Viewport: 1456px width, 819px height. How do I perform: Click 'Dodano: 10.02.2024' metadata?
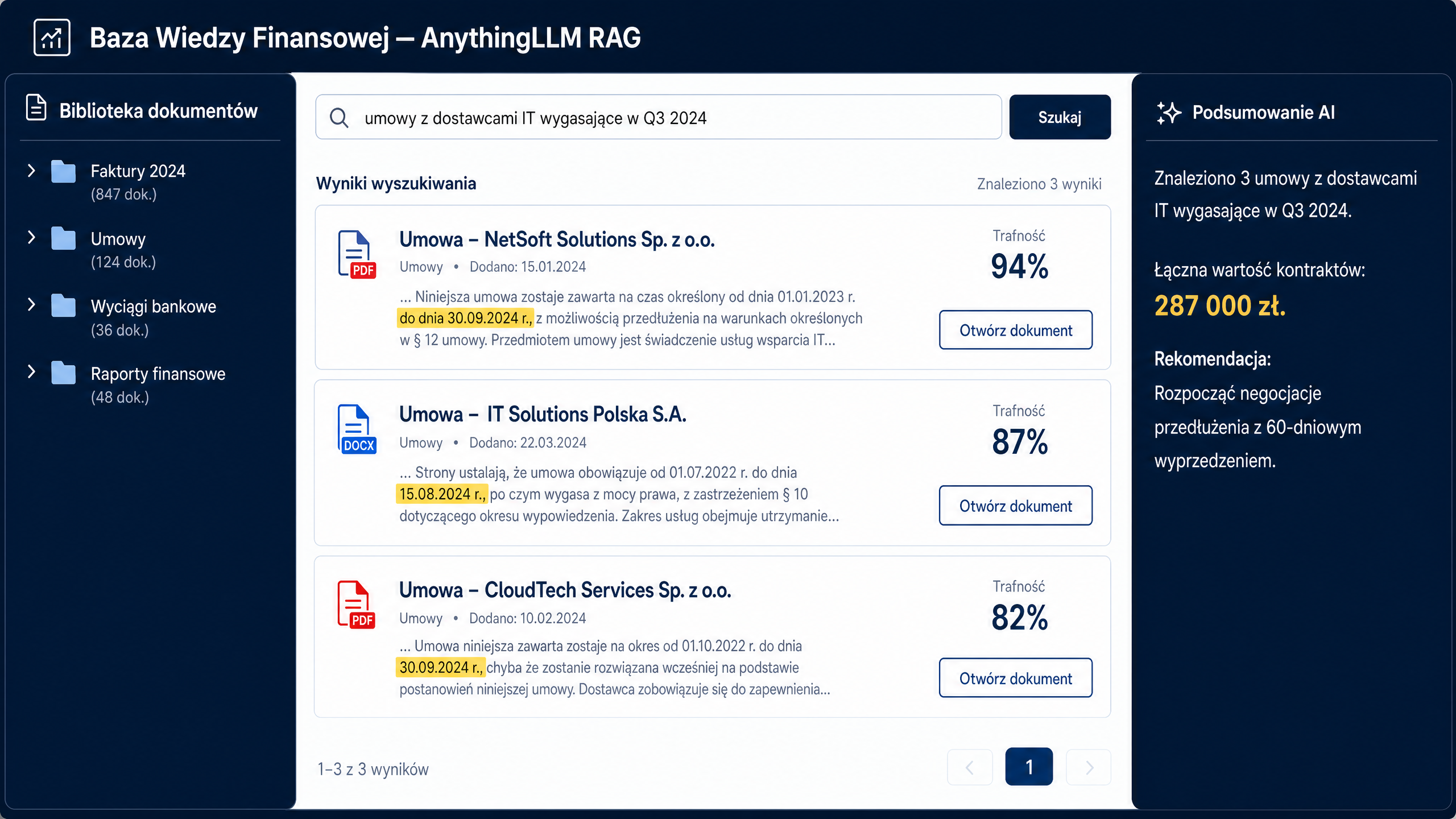pos(528,618)
